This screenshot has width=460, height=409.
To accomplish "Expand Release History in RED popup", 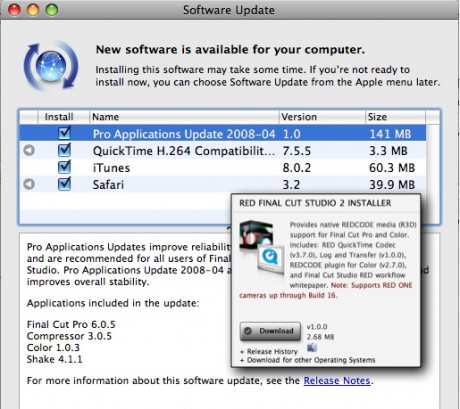I will click(x=269, y=351).
